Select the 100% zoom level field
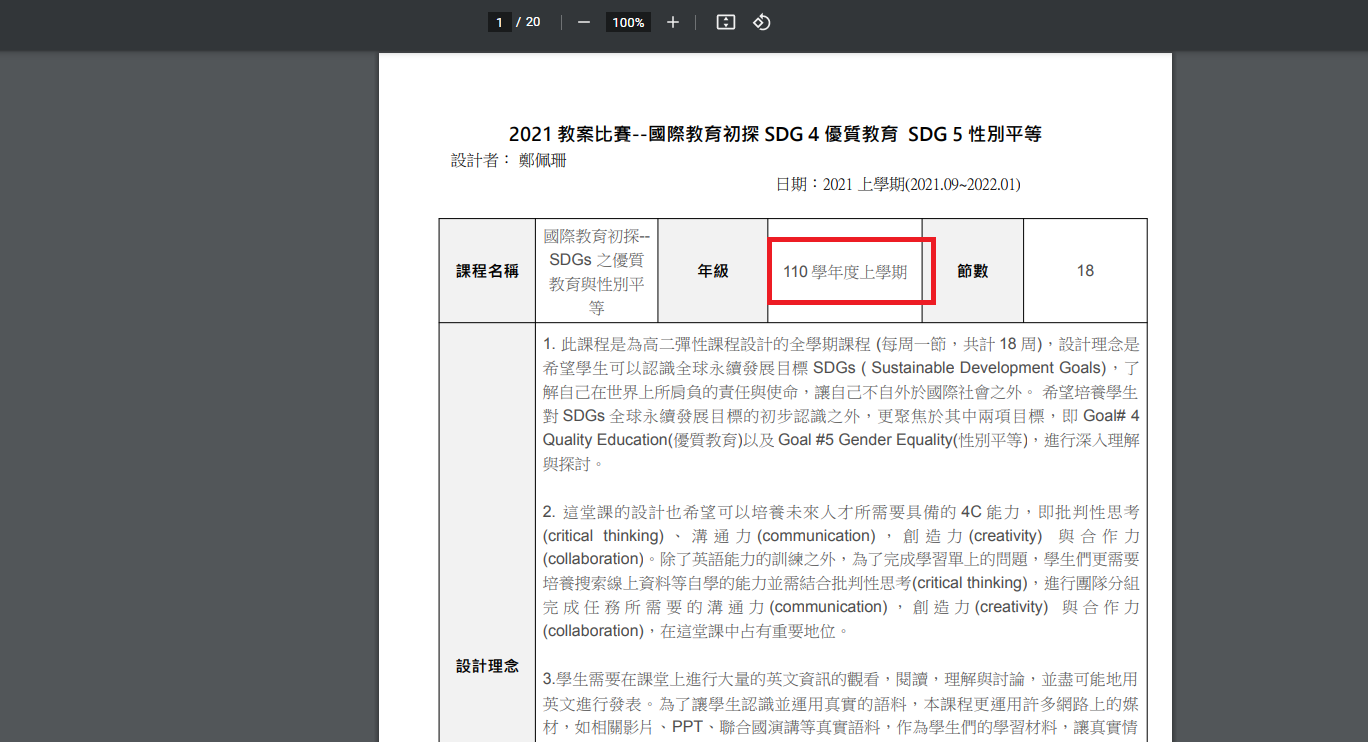Screen dimensions: 1368x742 click(628, 22)
